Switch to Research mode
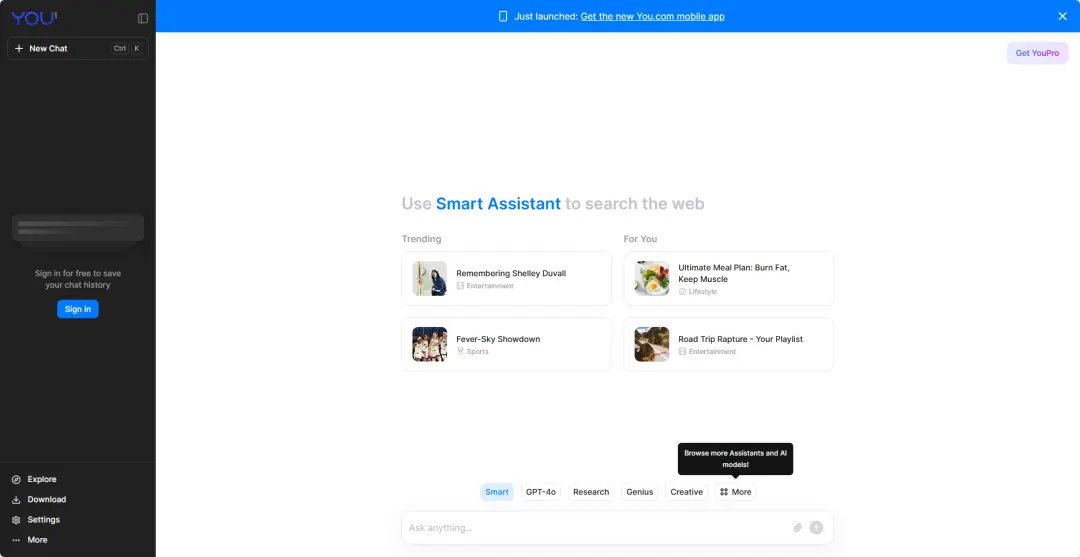This screenshot has width=1080, height=557. click(591, 492)
